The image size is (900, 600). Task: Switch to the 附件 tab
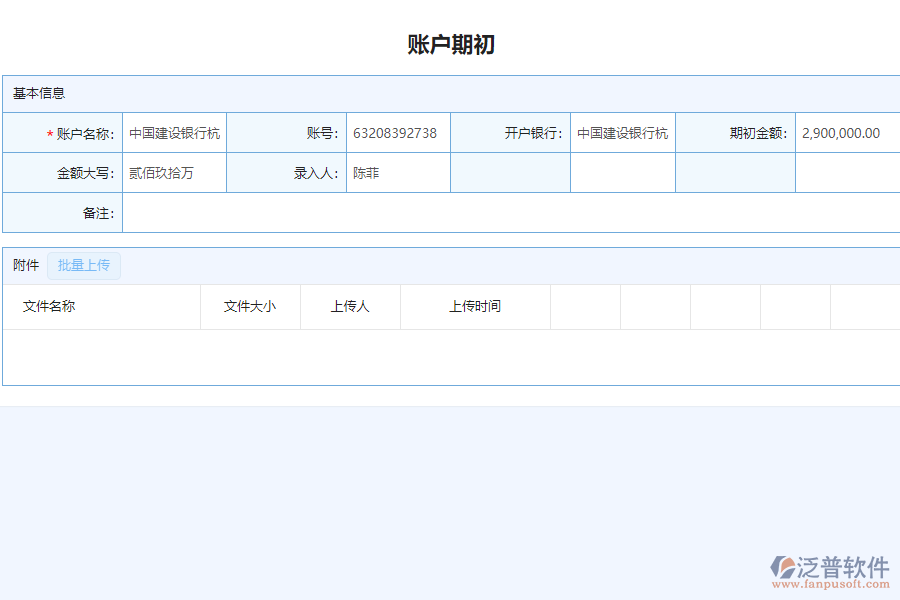click(x=26, y=265)
